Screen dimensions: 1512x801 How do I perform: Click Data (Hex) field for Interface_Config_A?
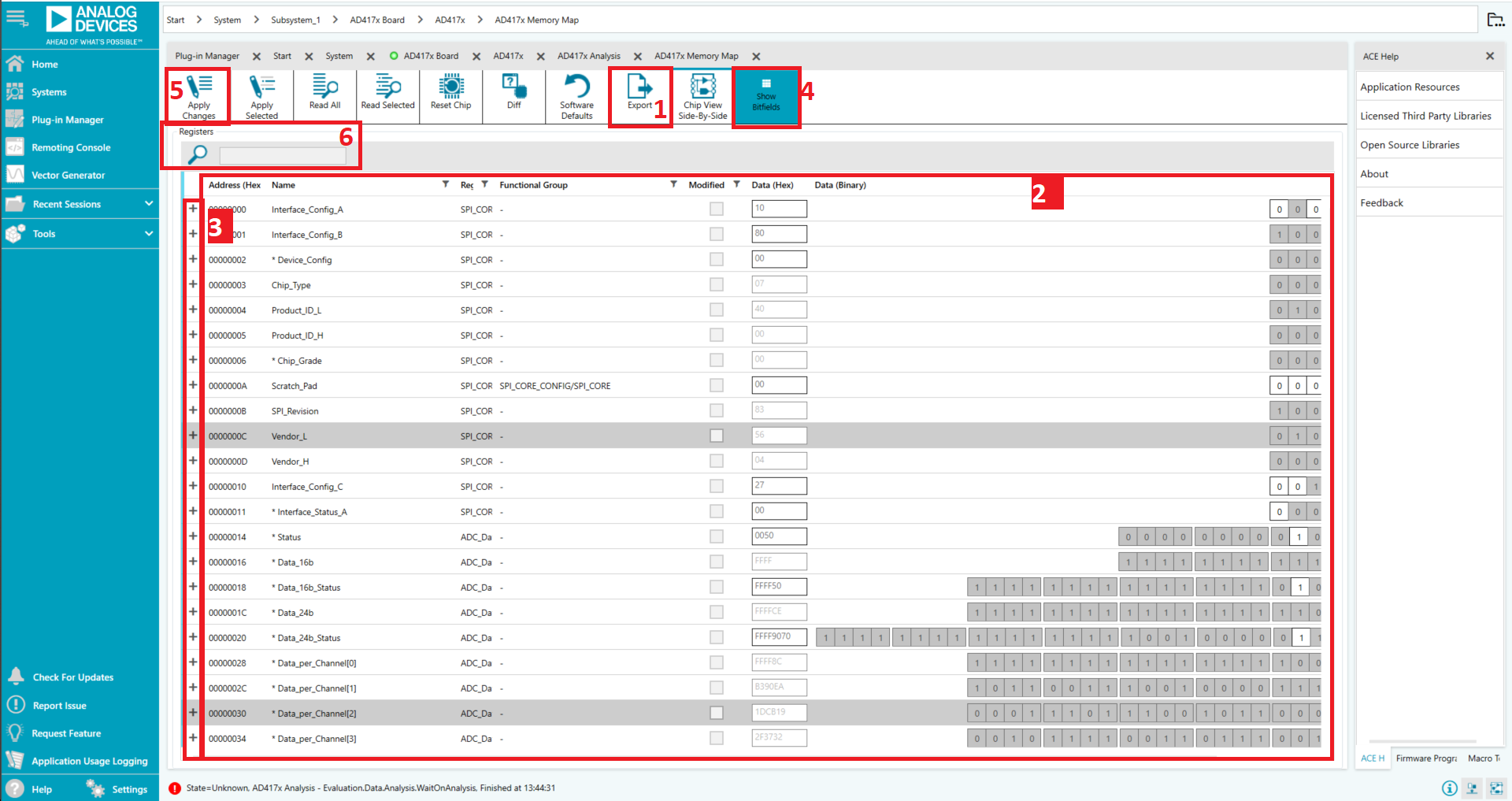tap(779, 209)
